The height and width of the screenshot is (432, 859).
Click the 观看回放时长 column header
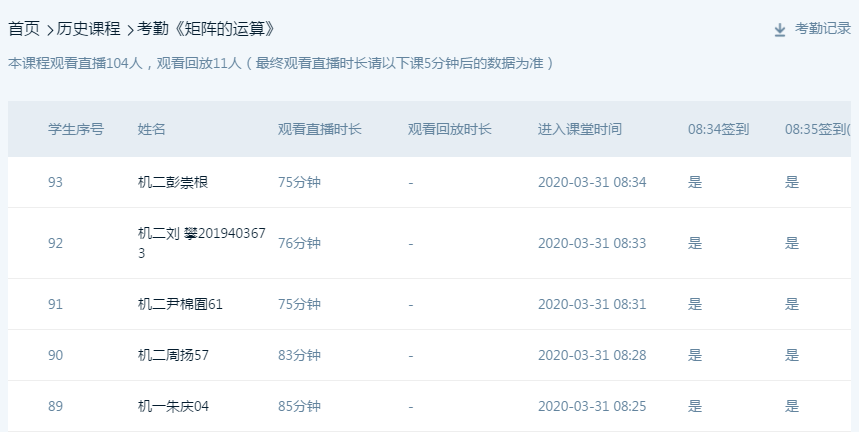pos(450,129)
